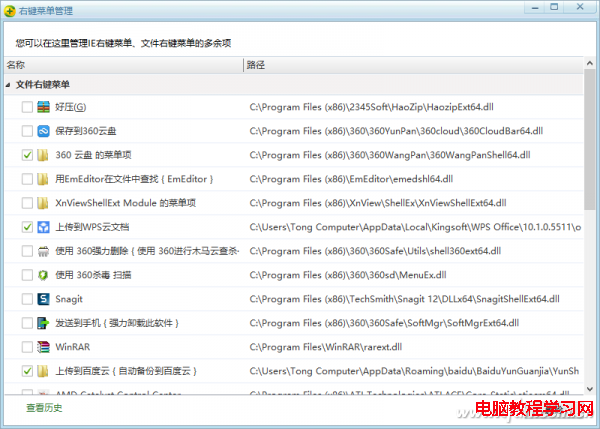Click the SoftMgrExt64.dll path
This screenshot has width=600, height=429.
(x=384, y=323)
